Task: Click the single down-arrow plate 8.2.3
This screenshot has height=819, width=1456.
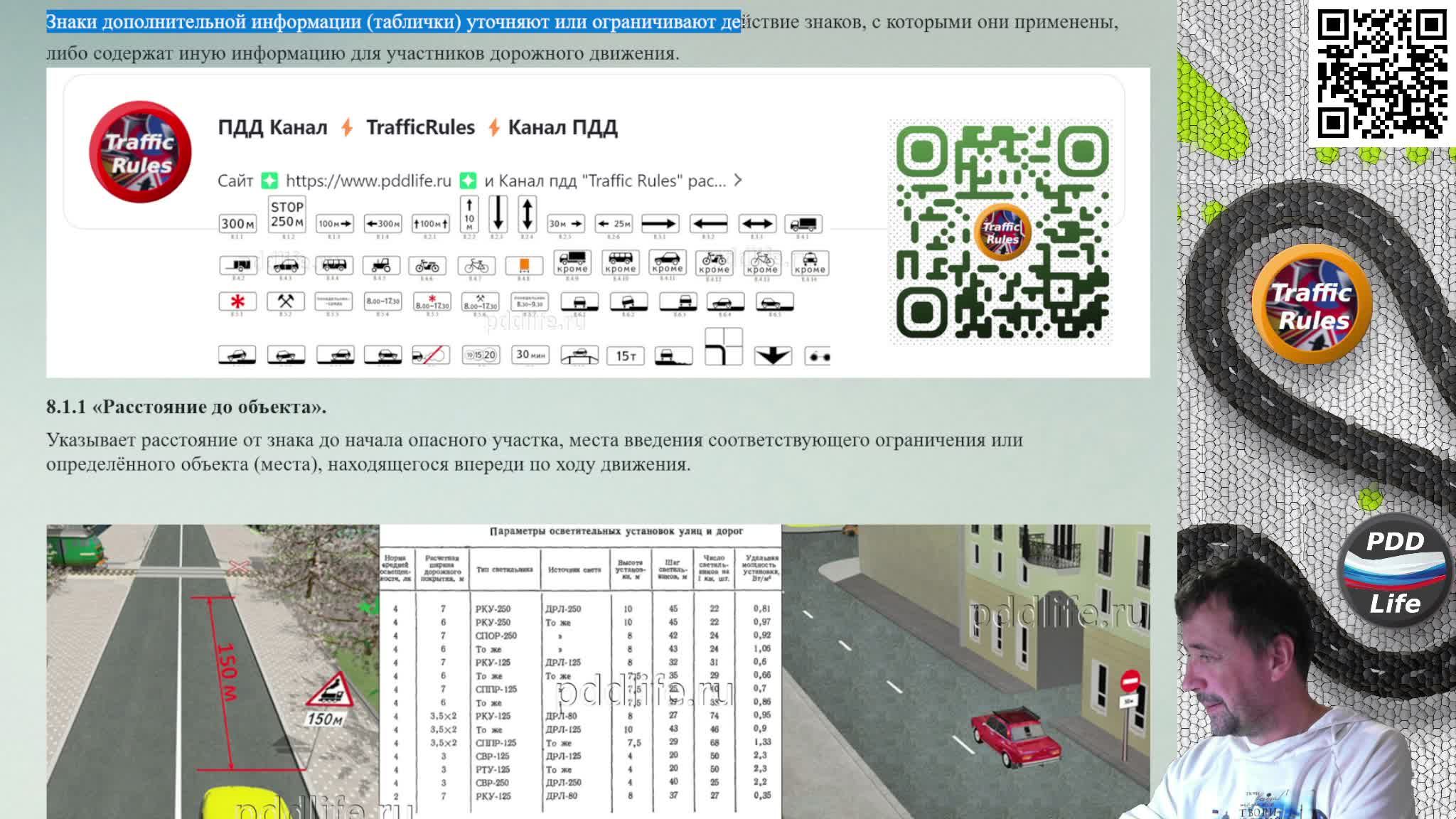Action: (498, 213)
